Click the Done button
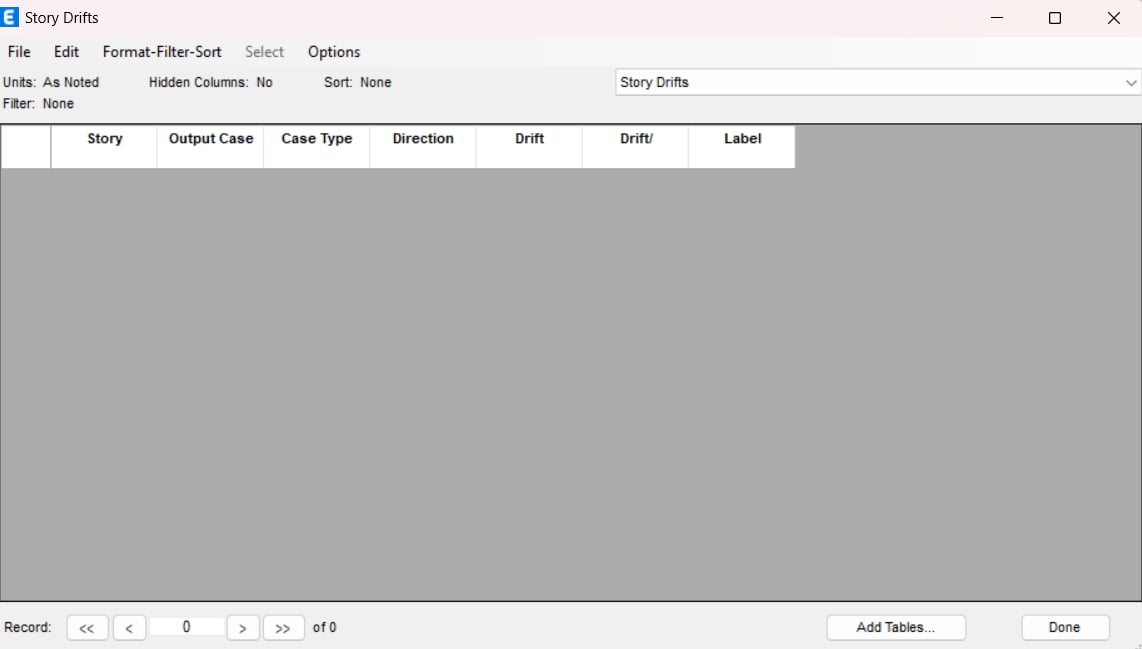Image resolution: width=1142 pixels, height=649 pixels. pyautogui.click(x=1065, y=628)
